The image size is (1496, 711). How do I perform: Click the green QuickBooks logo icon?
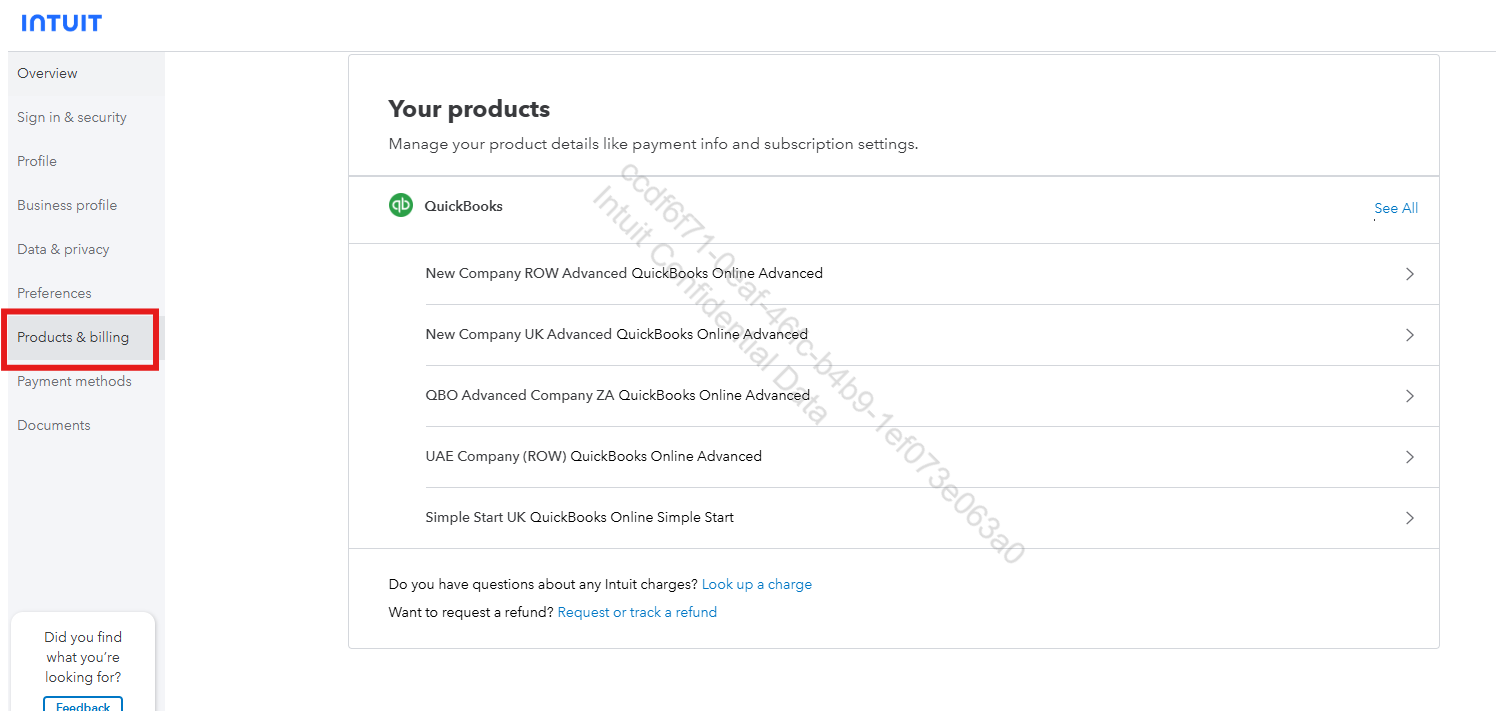pos(400,205)
